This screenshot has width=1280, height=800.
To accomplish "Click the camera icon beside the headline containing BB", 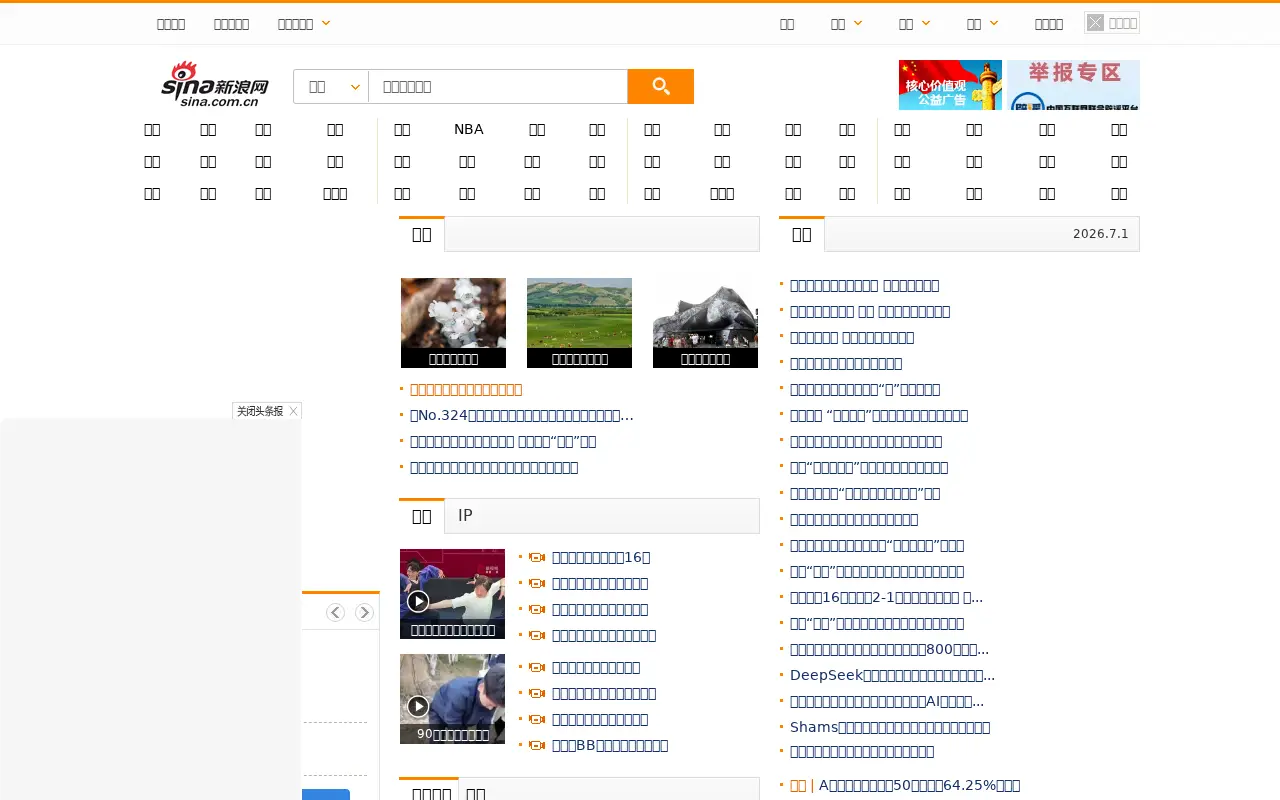I will click(537, 745).
